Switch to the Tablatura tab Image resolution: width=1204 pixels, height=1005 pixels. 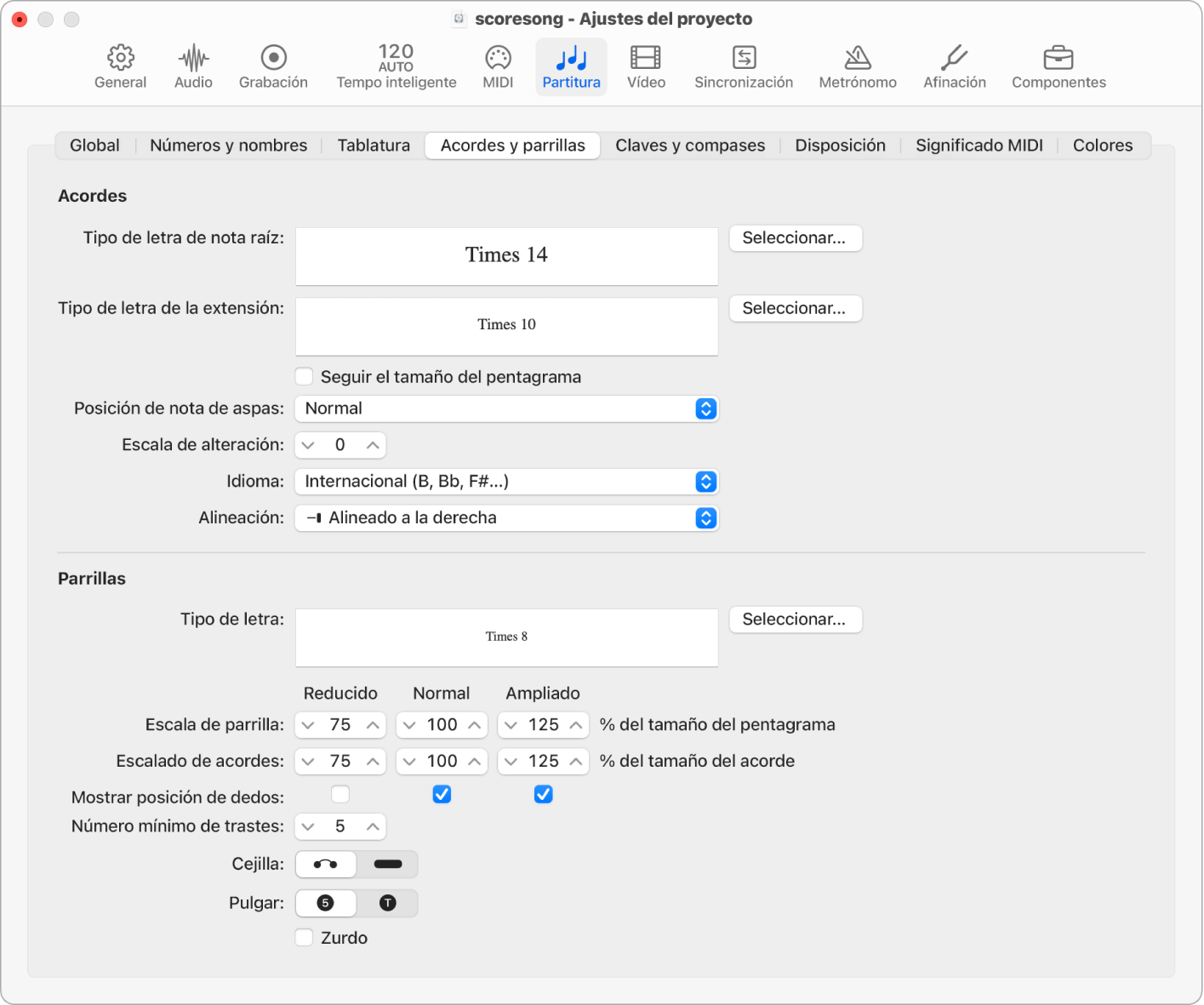(x=374, y=146)
